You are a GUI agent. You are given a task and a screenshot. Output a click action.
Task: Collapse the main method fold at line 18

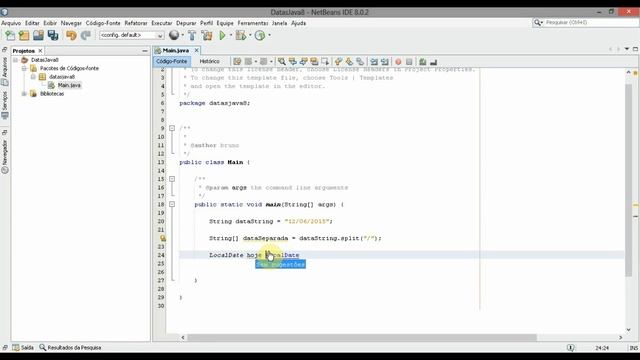click(172, 204)
